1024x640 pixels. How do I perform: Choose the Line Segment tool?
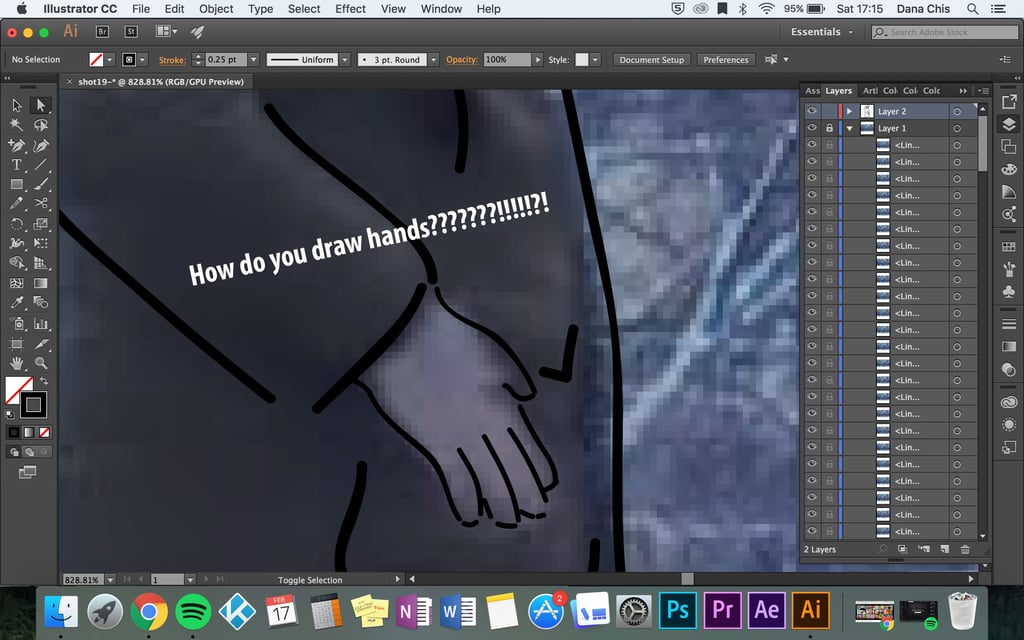coord(41,165)
